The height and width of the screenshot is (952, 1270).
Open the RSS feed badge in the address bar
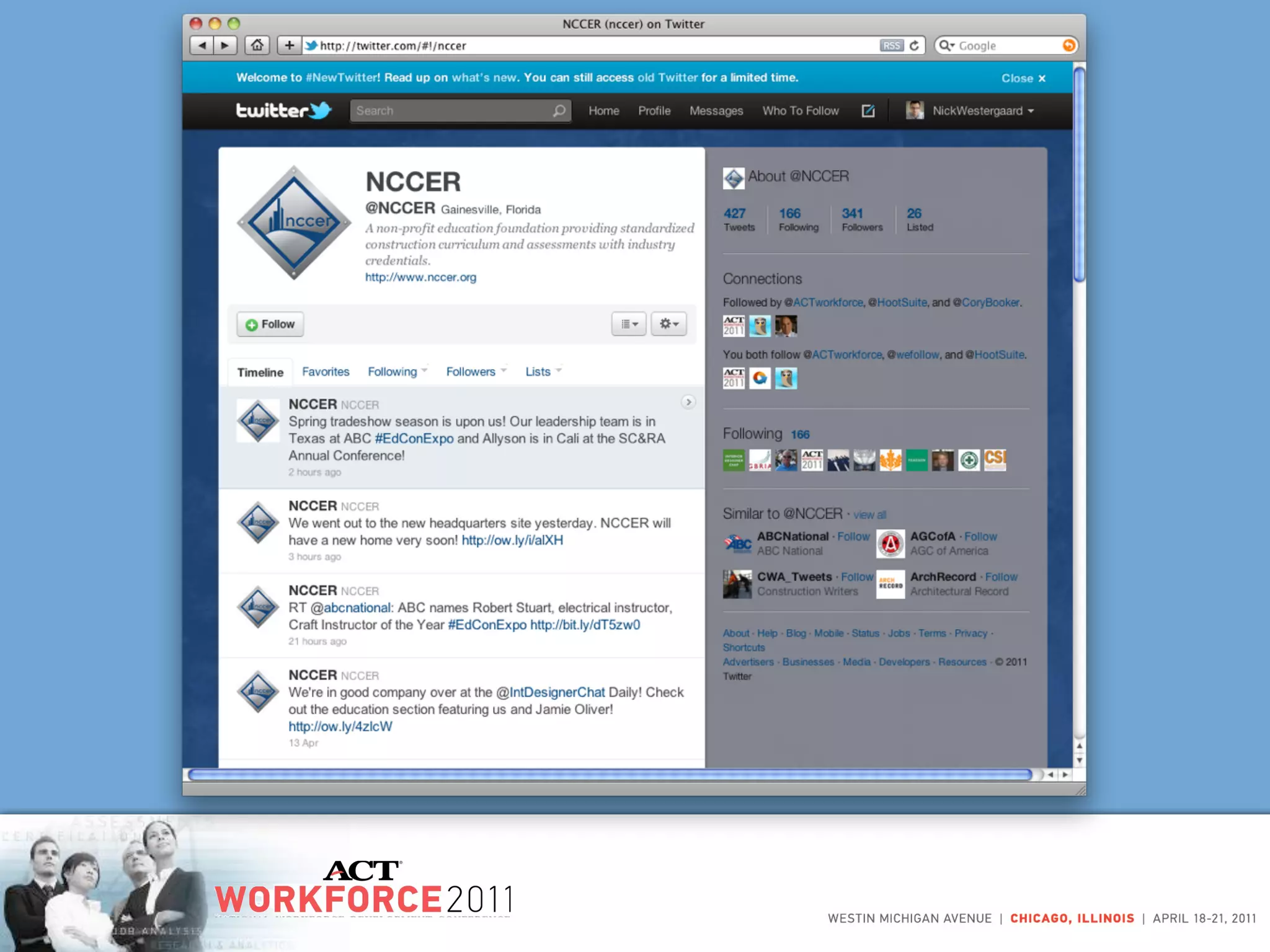click(x=891, y=45)
